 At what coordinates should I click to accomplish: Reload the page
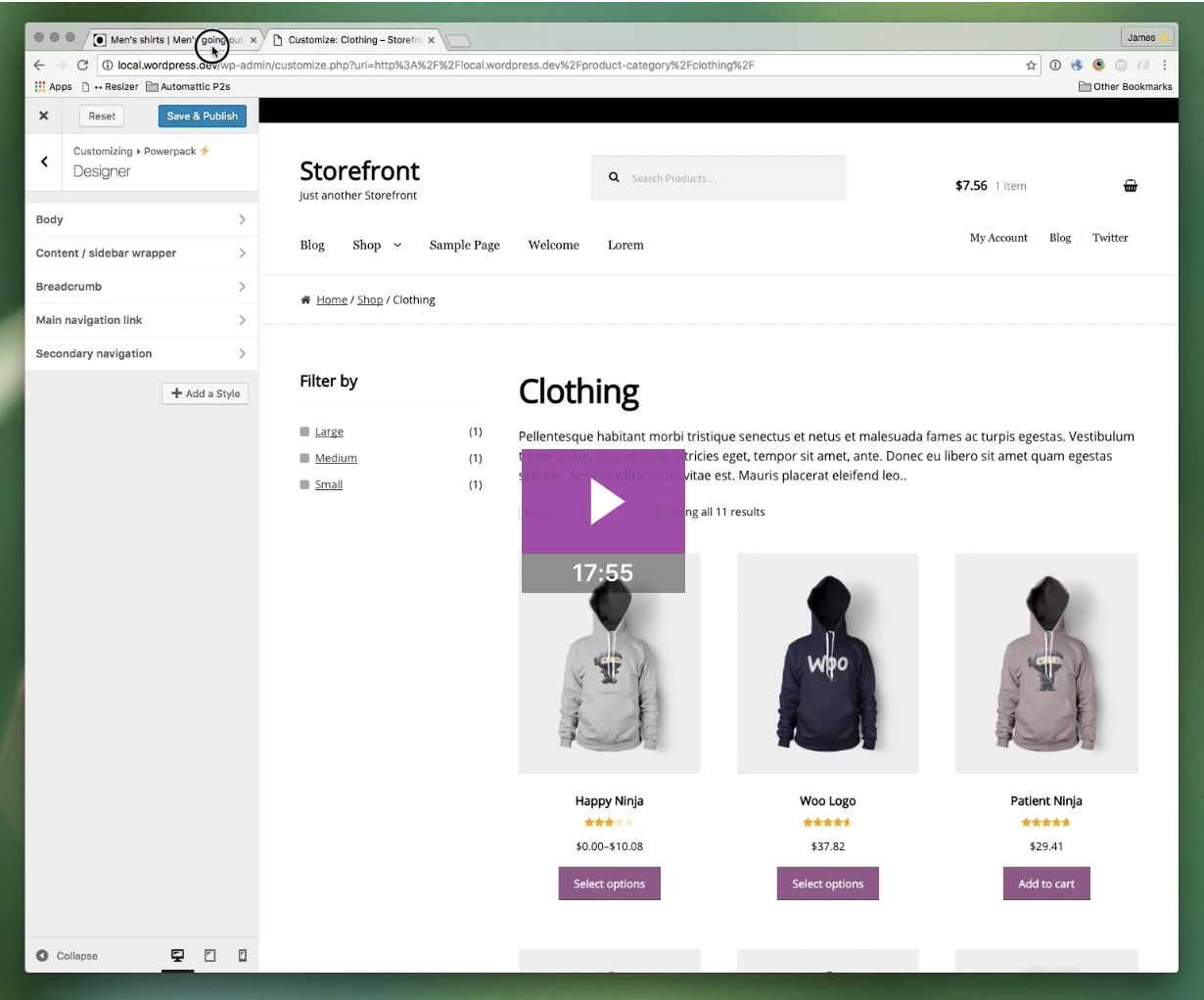[82, 66]
